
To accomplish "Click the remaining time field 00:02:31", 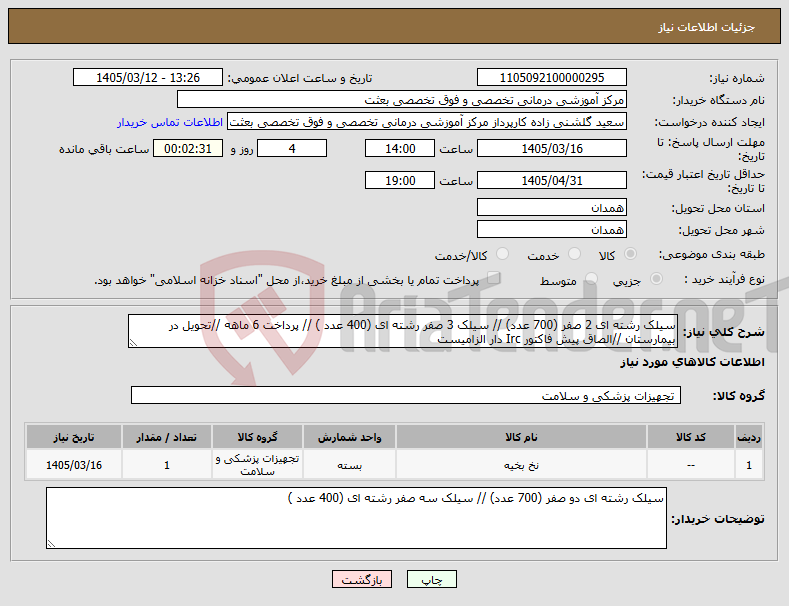I will pyautogui.click(x=188, y=148).
